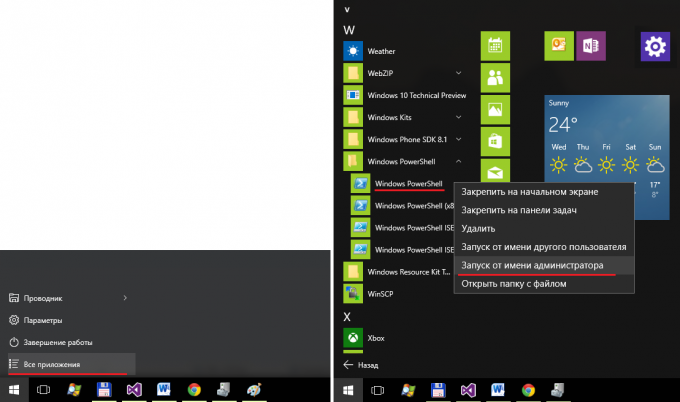The width and height of the screenshot is (680, 402).
Task: Expand the WebZIP folder chevron
Action: (458, 73)
